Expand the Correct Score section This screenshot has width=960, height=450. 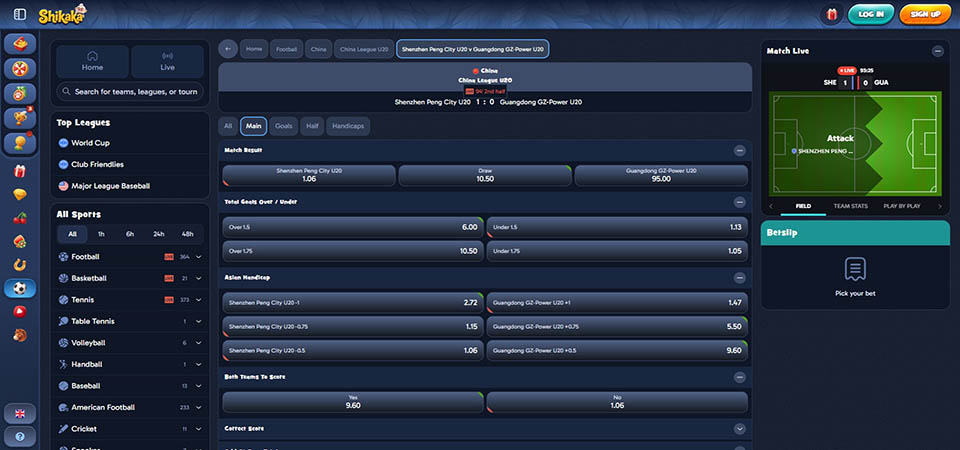coord(740,429)
